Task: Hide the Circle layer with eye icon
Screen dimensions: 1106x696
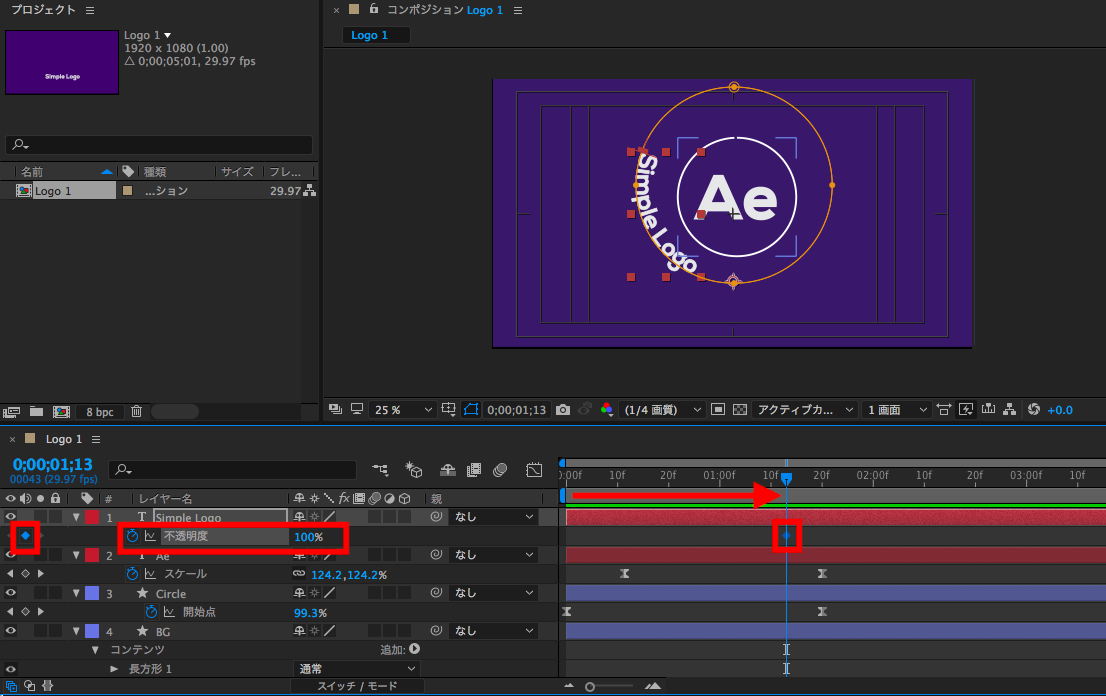Action: tap(11, 593)
